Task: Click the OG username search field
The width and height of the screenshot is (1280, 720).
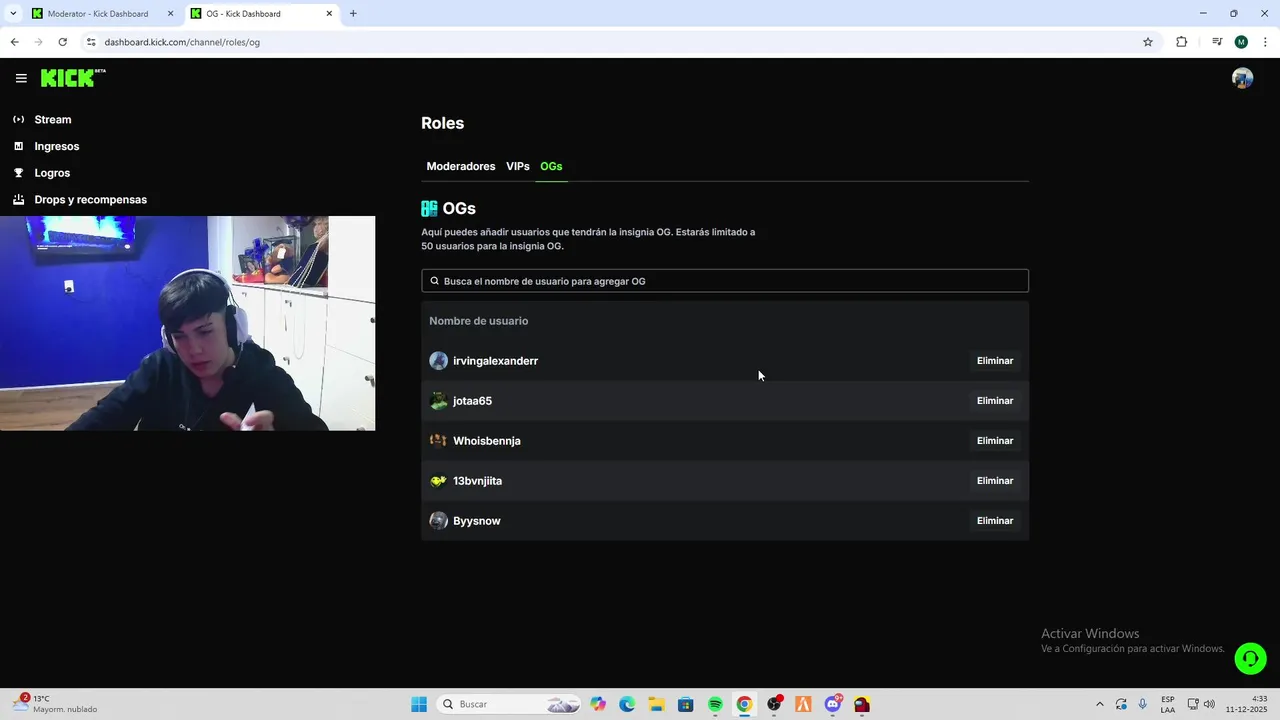Action: pos(725,281)
